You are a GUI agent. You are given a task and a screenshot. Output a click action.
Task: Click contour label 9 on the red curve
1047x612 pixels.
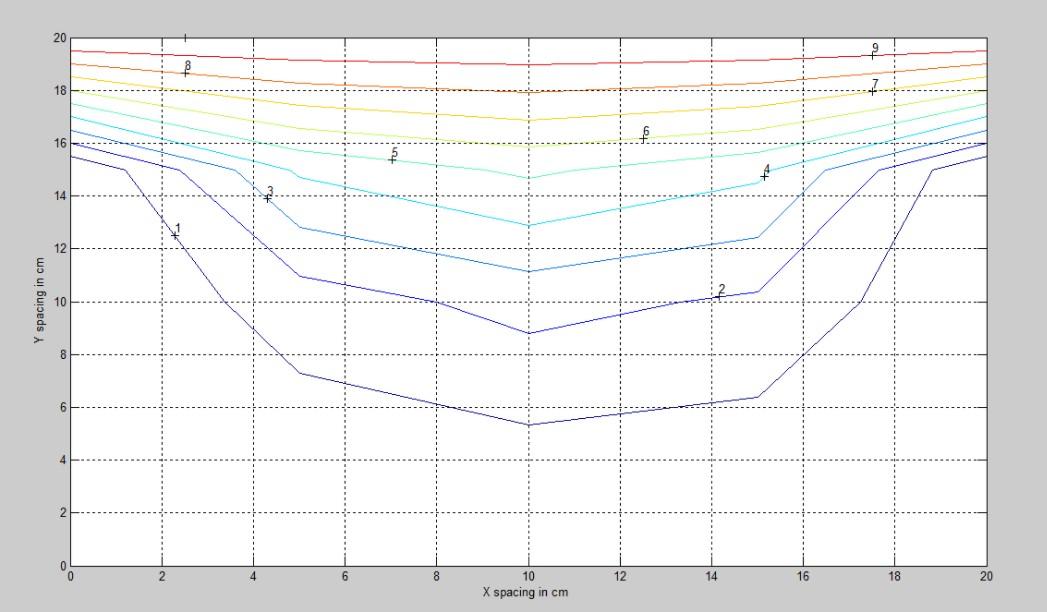pos(875,48)
